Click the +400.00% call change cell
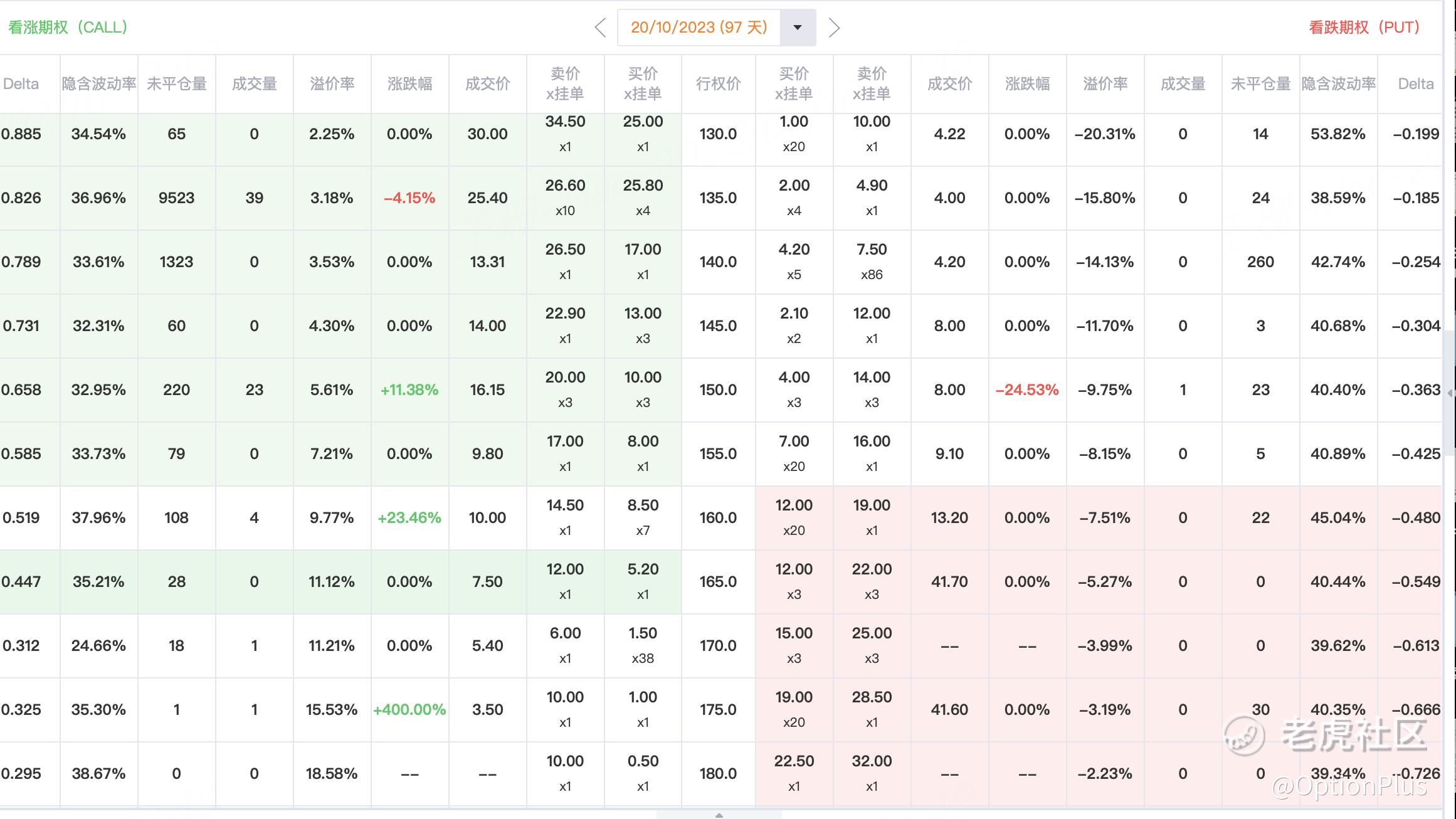Screen dimensions: 1456x819 click(x=409, y=710)
